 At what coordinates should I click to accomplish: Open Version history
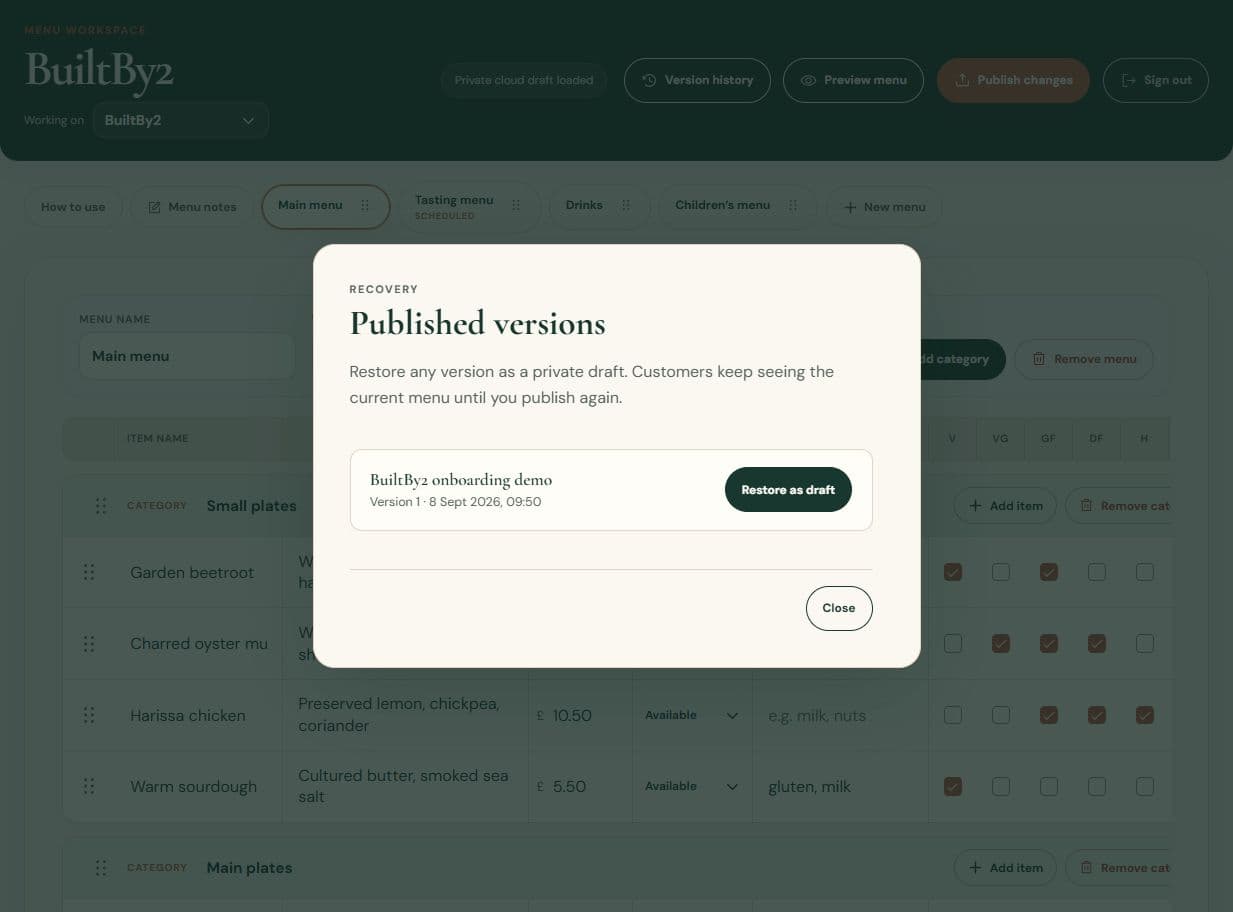point(697,80)
